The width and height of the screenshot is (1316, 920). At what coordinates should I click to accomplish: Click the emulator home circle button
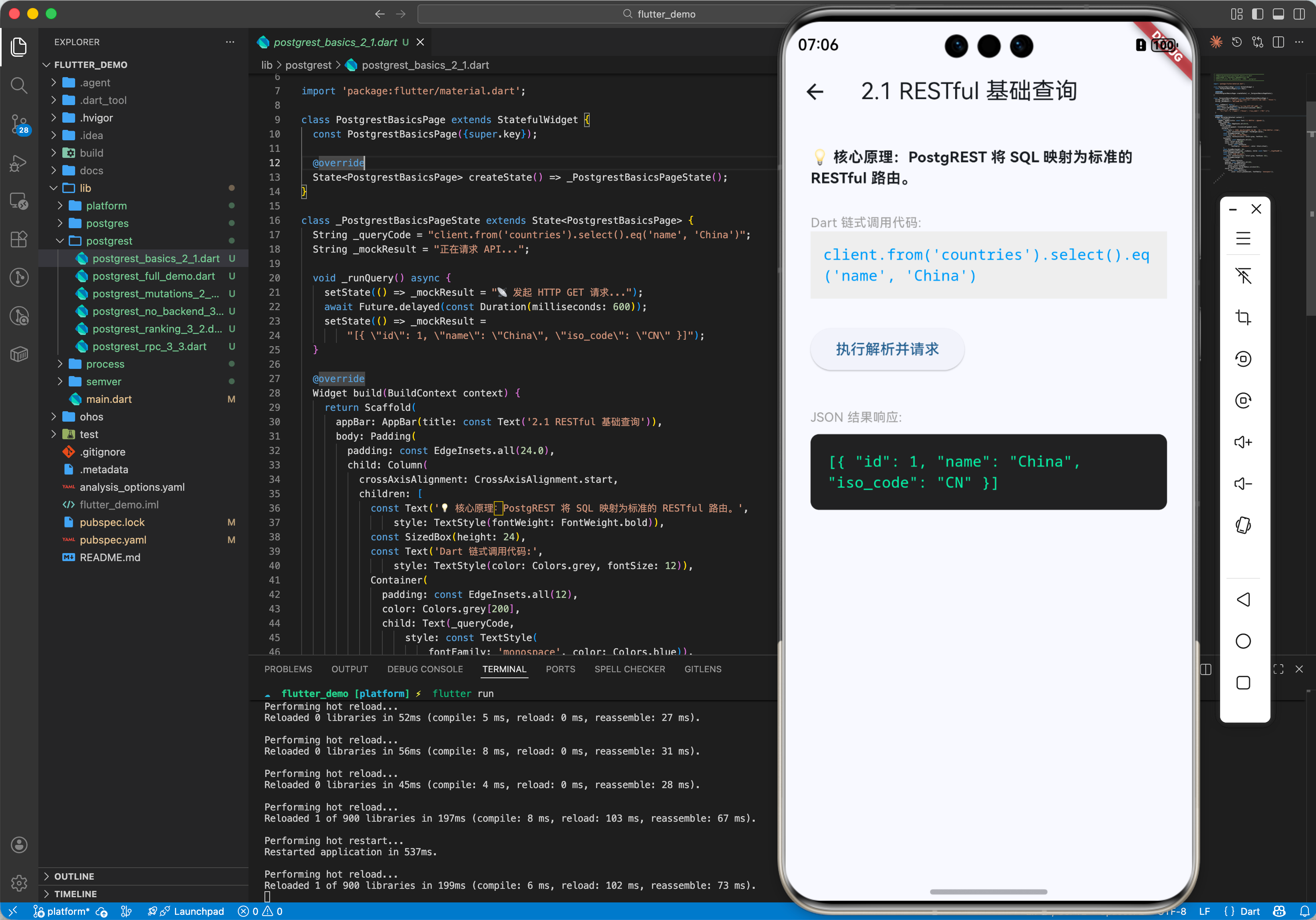click(1242, 641)
